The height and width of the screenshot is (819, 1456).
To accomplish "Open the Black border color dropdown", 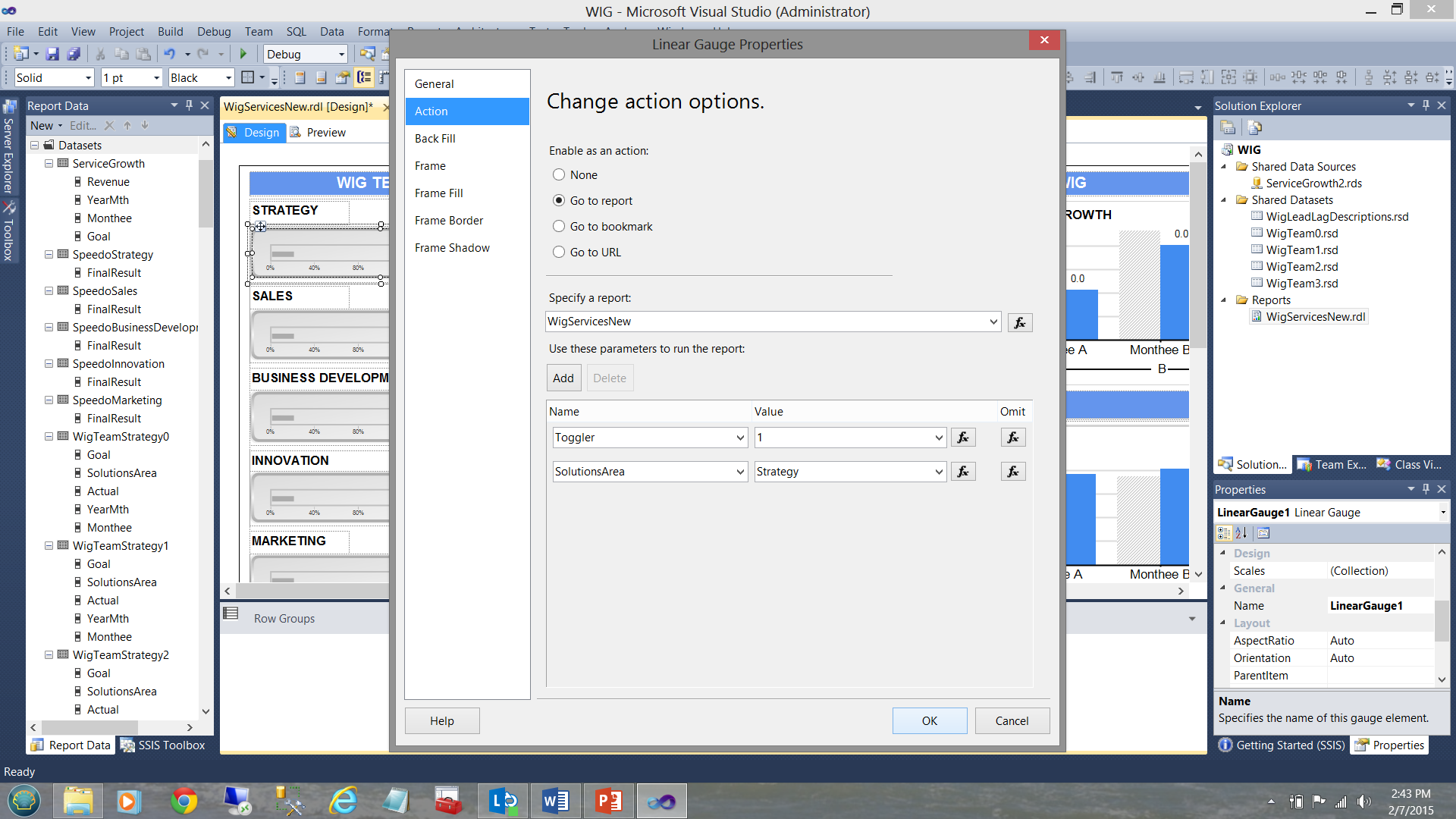I will (x=227, y=78).
